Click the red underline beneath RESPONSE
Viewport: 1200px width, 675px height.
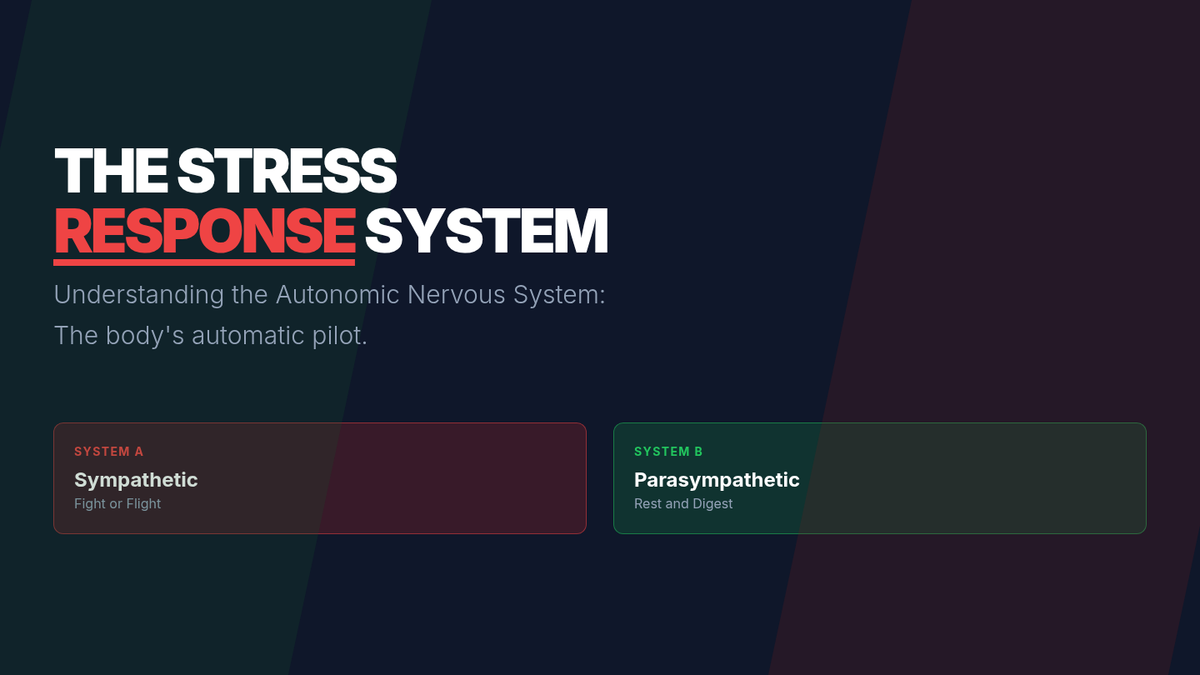(204, 262)
